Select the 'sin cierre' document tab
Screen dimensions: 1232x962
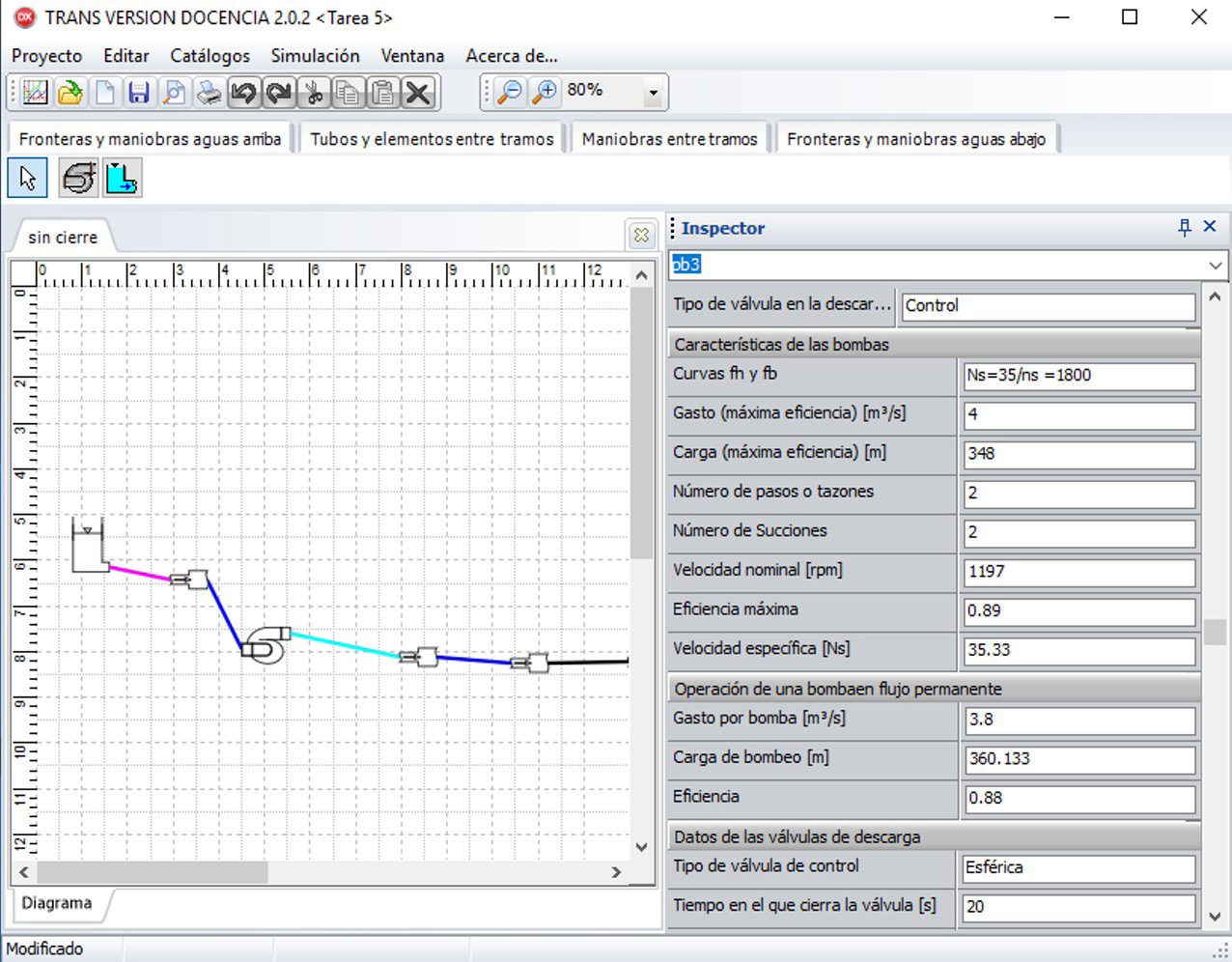(x=63, y=237)
